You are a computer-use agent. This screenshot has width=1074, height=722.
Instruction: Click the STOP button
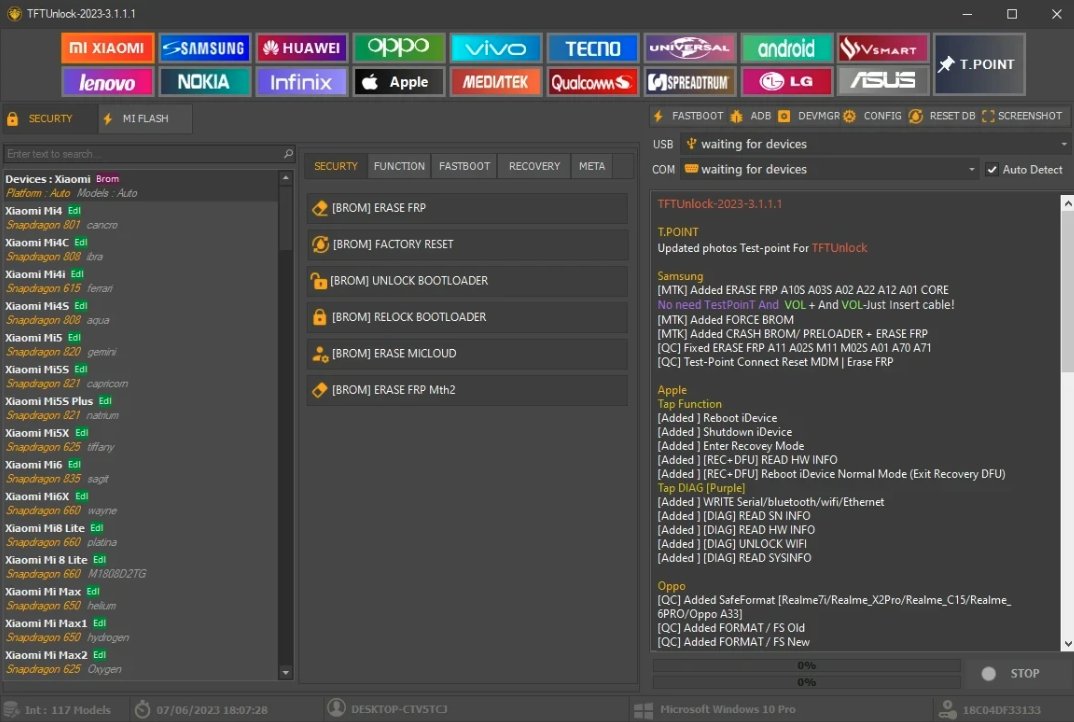pyautogui.click(x=1012, y=673)
